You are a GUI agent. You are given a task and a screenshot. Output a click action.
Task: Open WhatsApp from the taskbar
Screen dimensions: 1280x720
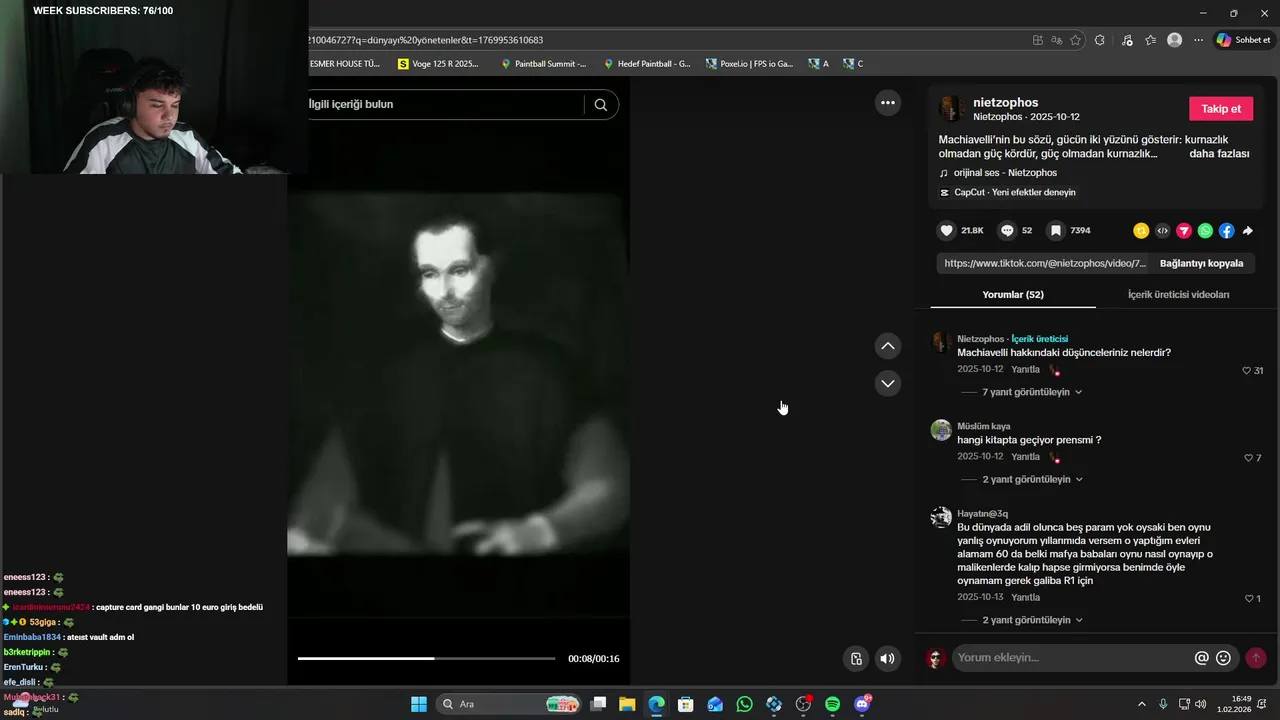click(x=744, y=704)
